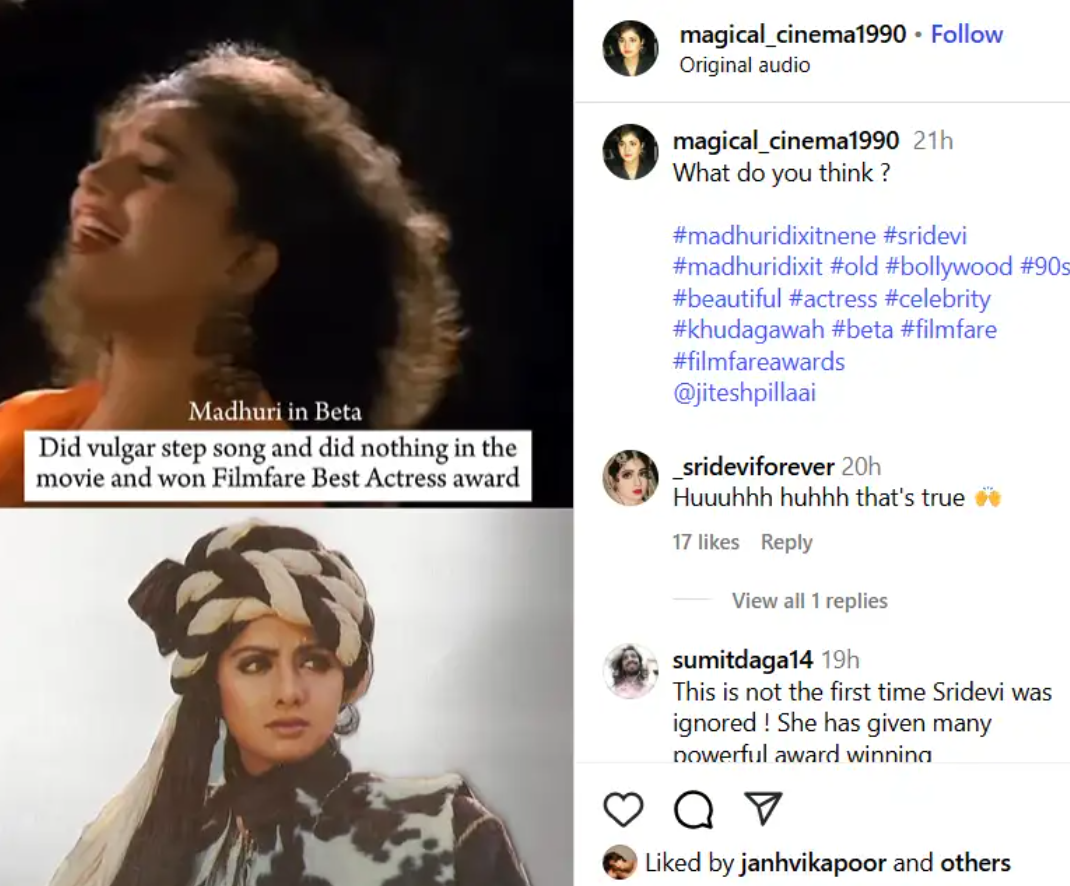The image size is (1070, 886).
Task: Open sumitdaga14 commenter avatar
Action: pyautogui.click(x=631, y=671)
